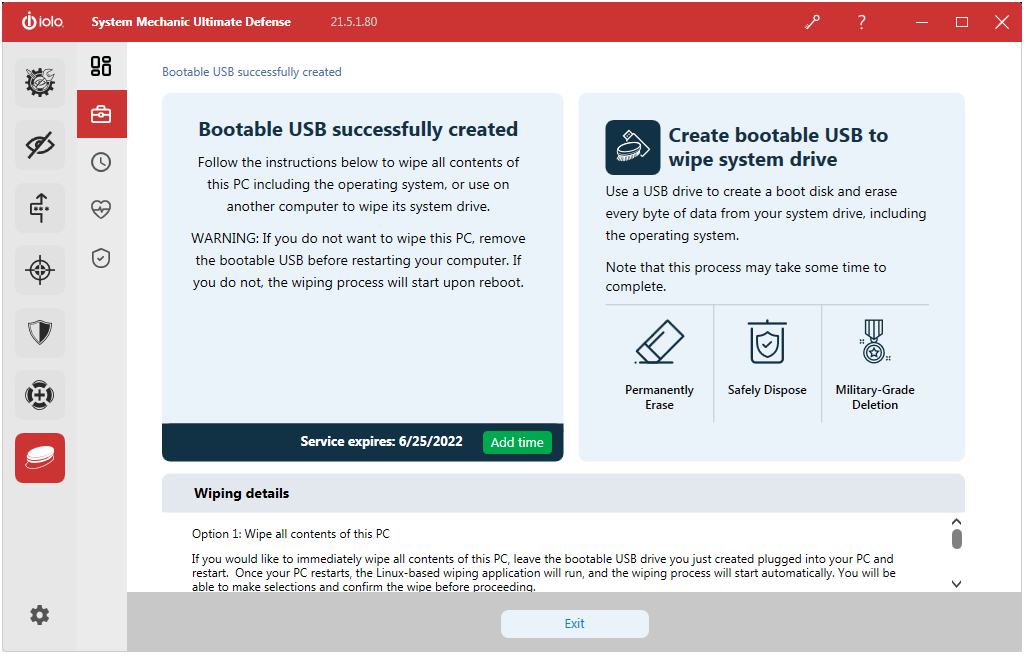Maximize the System Mechanic window
This screenshot has height=655, width=1024.
[x=961, y=22]
